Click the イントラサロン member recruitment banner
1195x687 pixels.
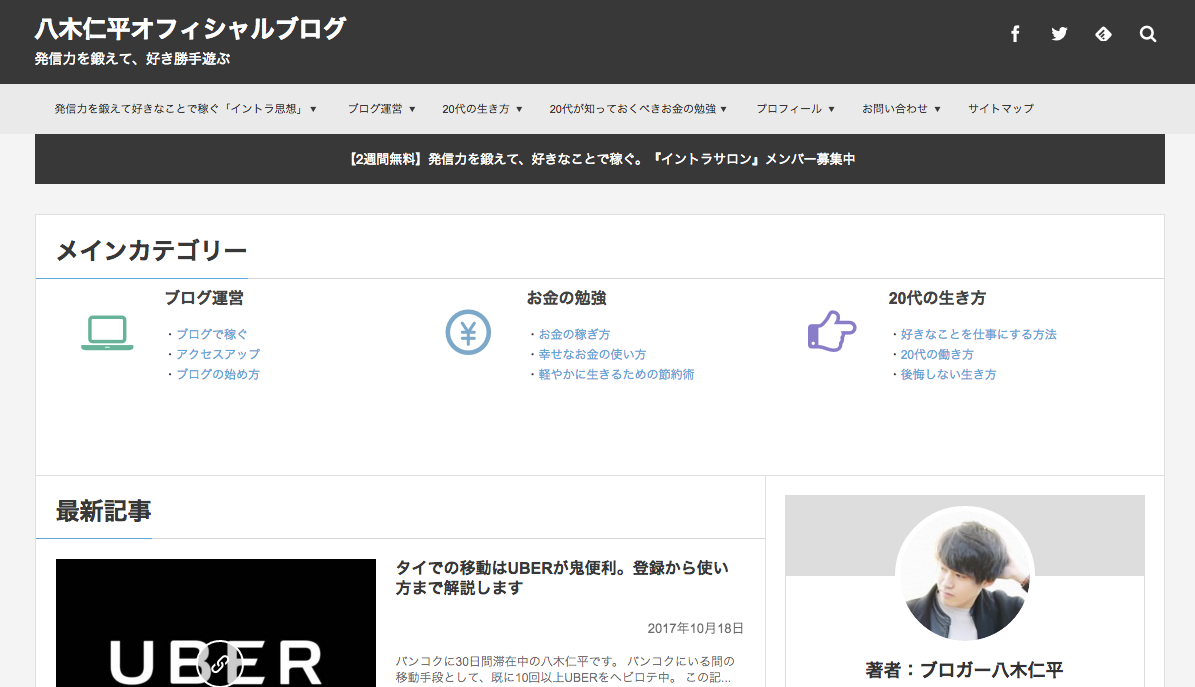point(597,158)
